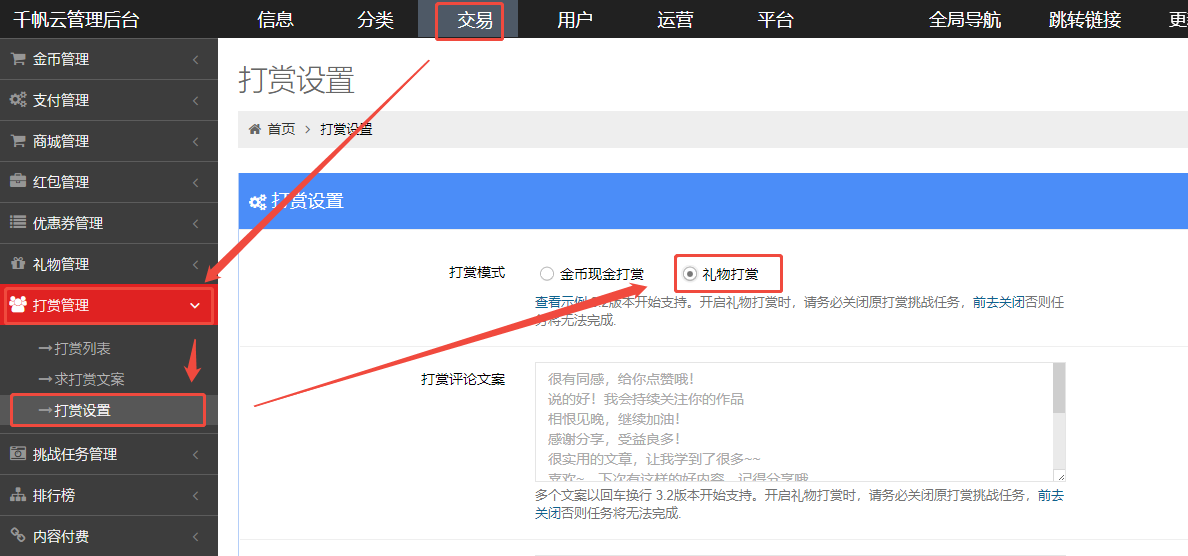This screenshot has width=1188, height=556.
Task: Click the briefcase icon beside 红包管理
Action: click(x=17, y=182)
